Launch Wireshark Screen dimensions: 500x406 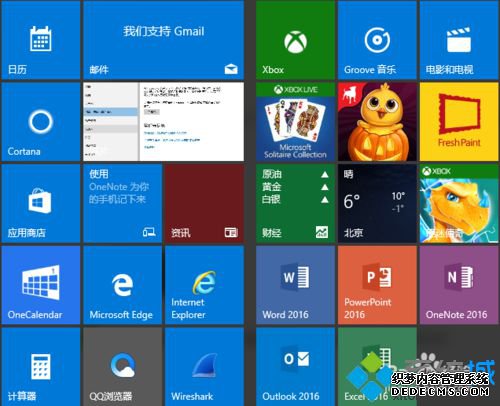point(204,367)
